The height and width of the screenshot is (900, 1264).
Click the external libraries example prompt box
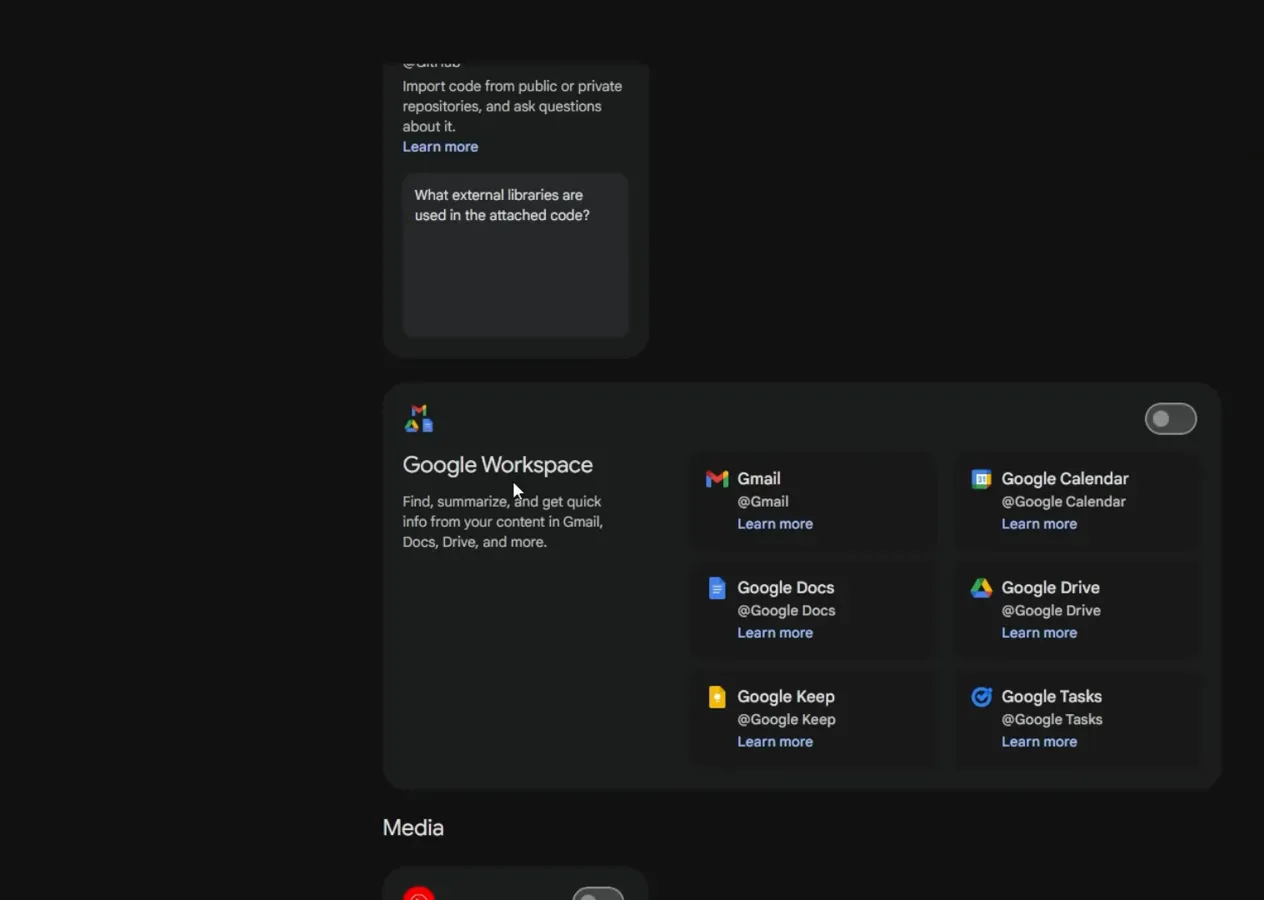coord(516,255)
